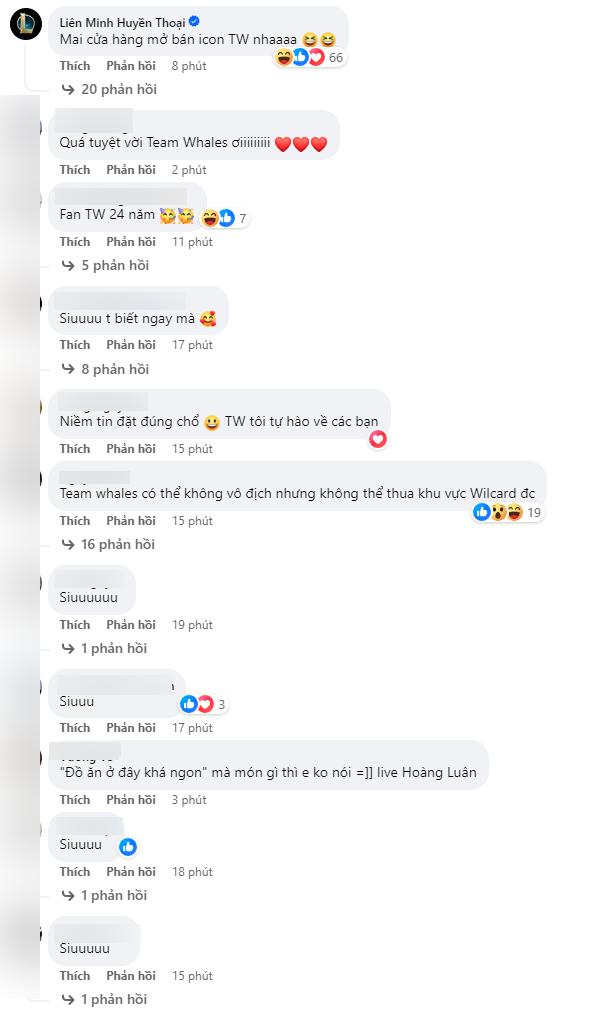Screen dimensions: 605x1011
Task: Like the Quá tuyệt vời Team Whales comment
Action: pos(74,170)
